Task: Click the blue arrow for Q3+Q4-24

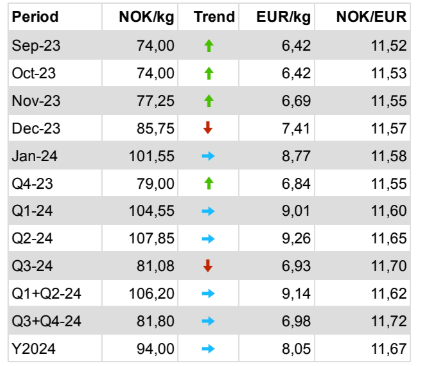Action: pyautogui.click(x=208, y=321)
